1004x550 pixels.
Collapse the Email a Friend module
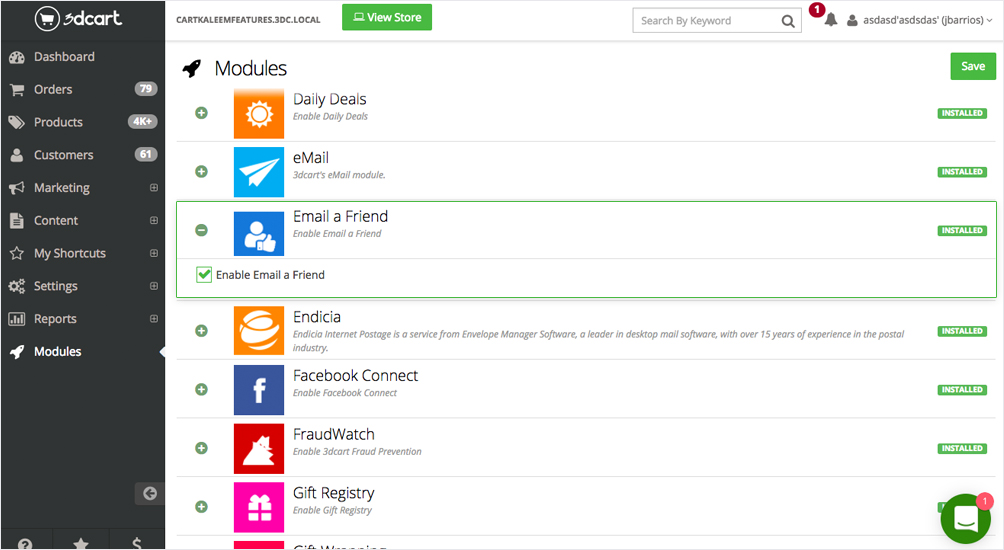tap(201, 231)
